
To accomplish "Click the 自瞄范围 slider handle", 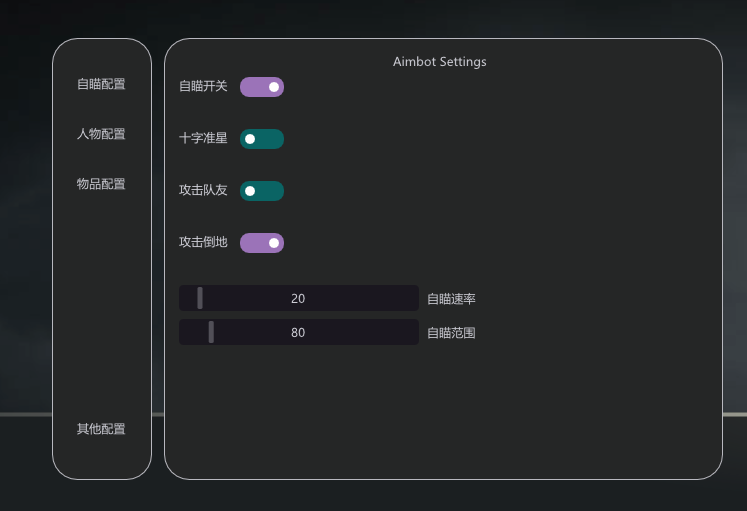I will click(211, 332).
